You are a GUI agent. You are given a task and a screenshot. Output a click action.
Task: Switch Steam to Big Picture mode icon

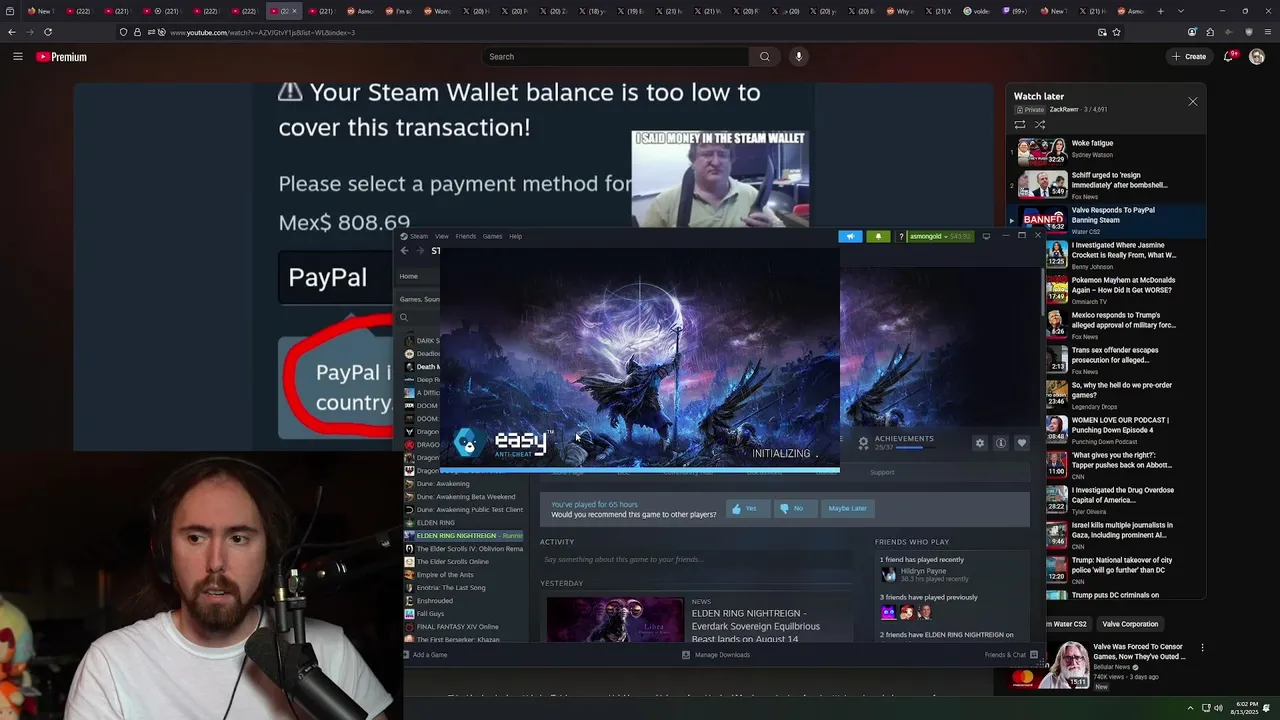pyautogui.click(x=986, y=237)
